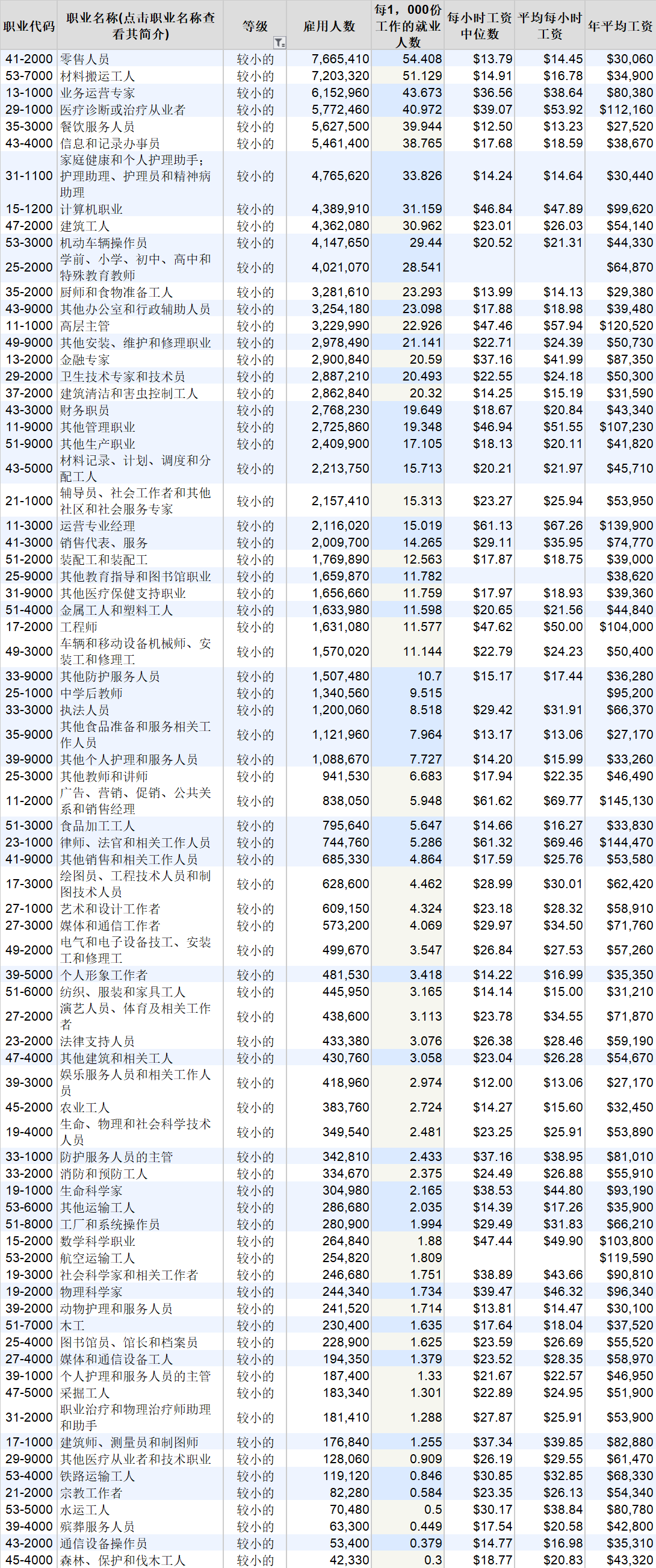
Task: Click the 殡葬服务人员 occupation name
Action: point(97,1526)
